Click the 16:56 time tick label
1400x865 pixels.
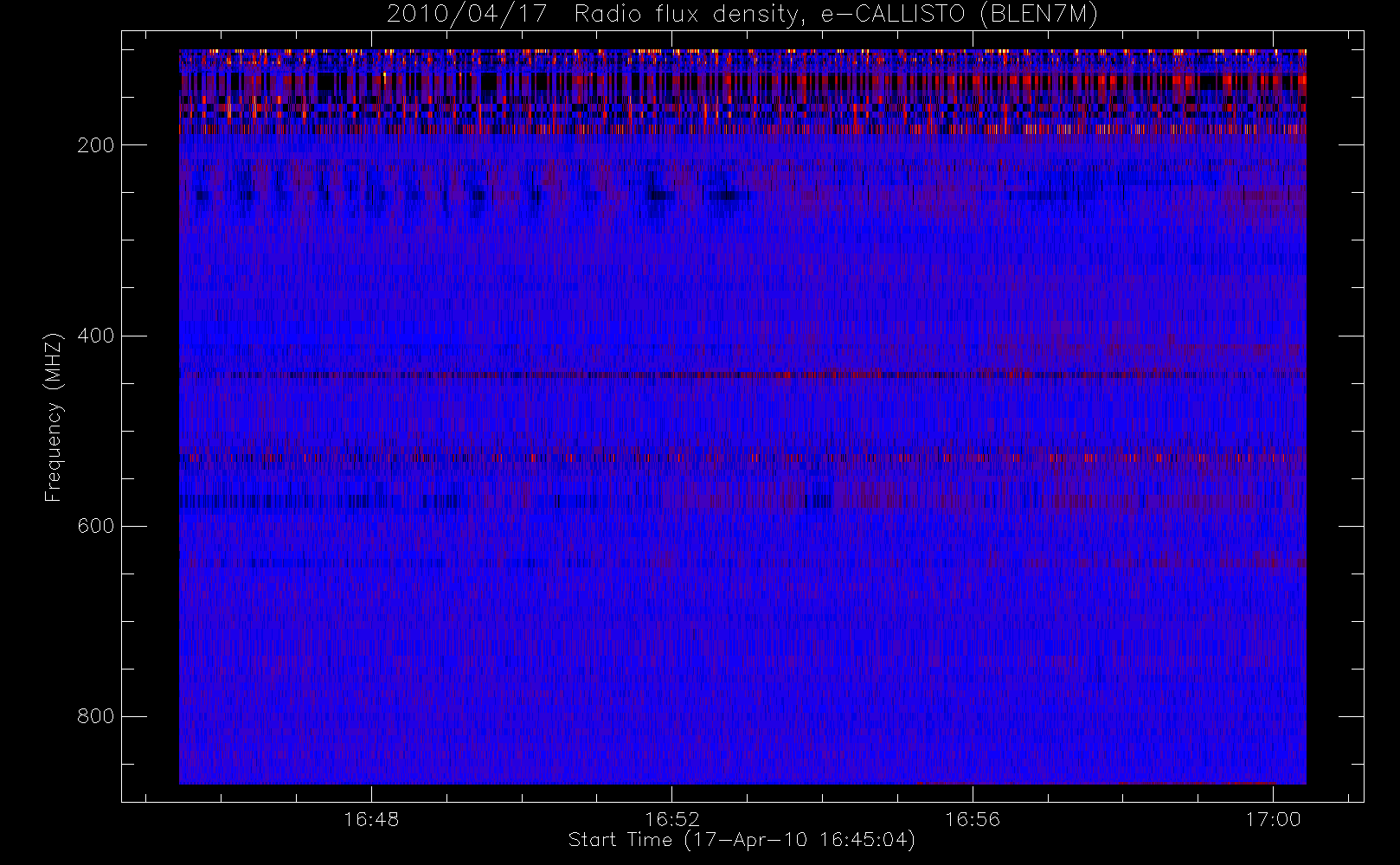point(973,819)
